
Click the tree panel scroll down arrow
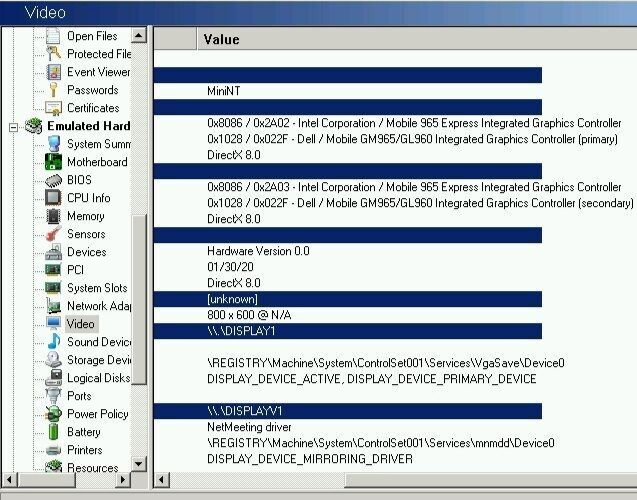(x=139, y=463)
